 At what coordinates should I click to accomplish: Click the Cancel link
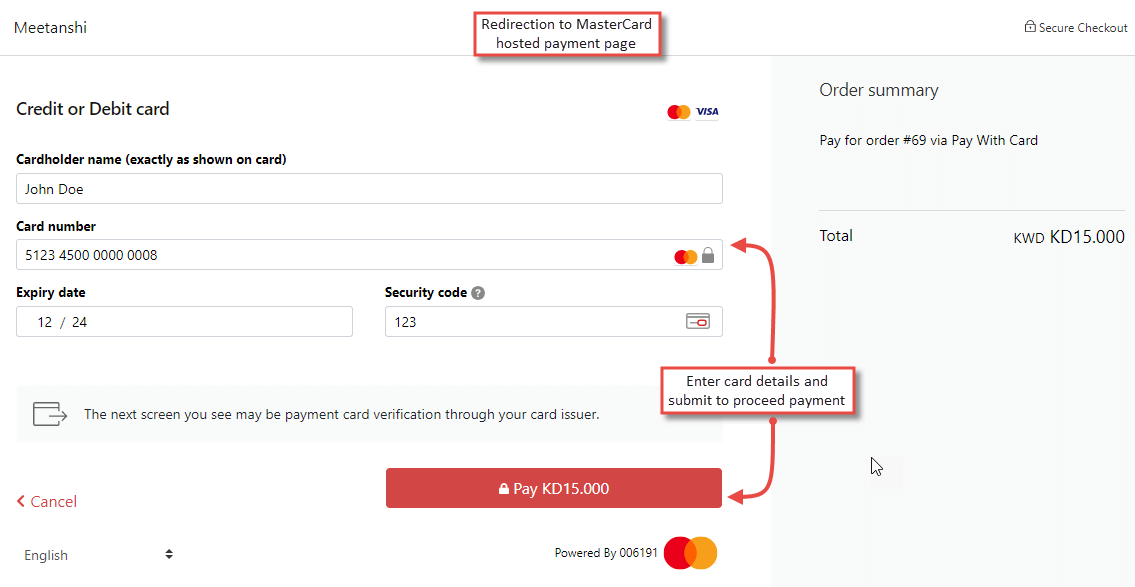click(46, 501)
